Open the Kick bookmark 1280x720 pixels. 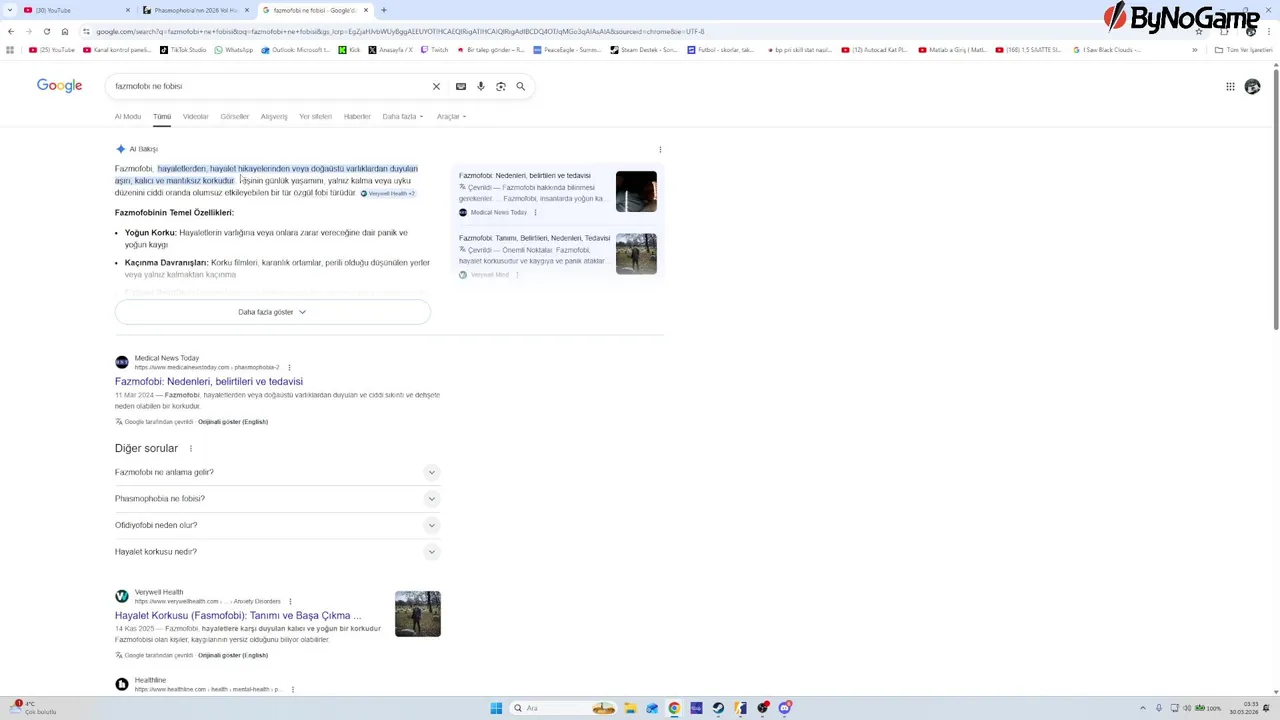(x=350, y=50)
